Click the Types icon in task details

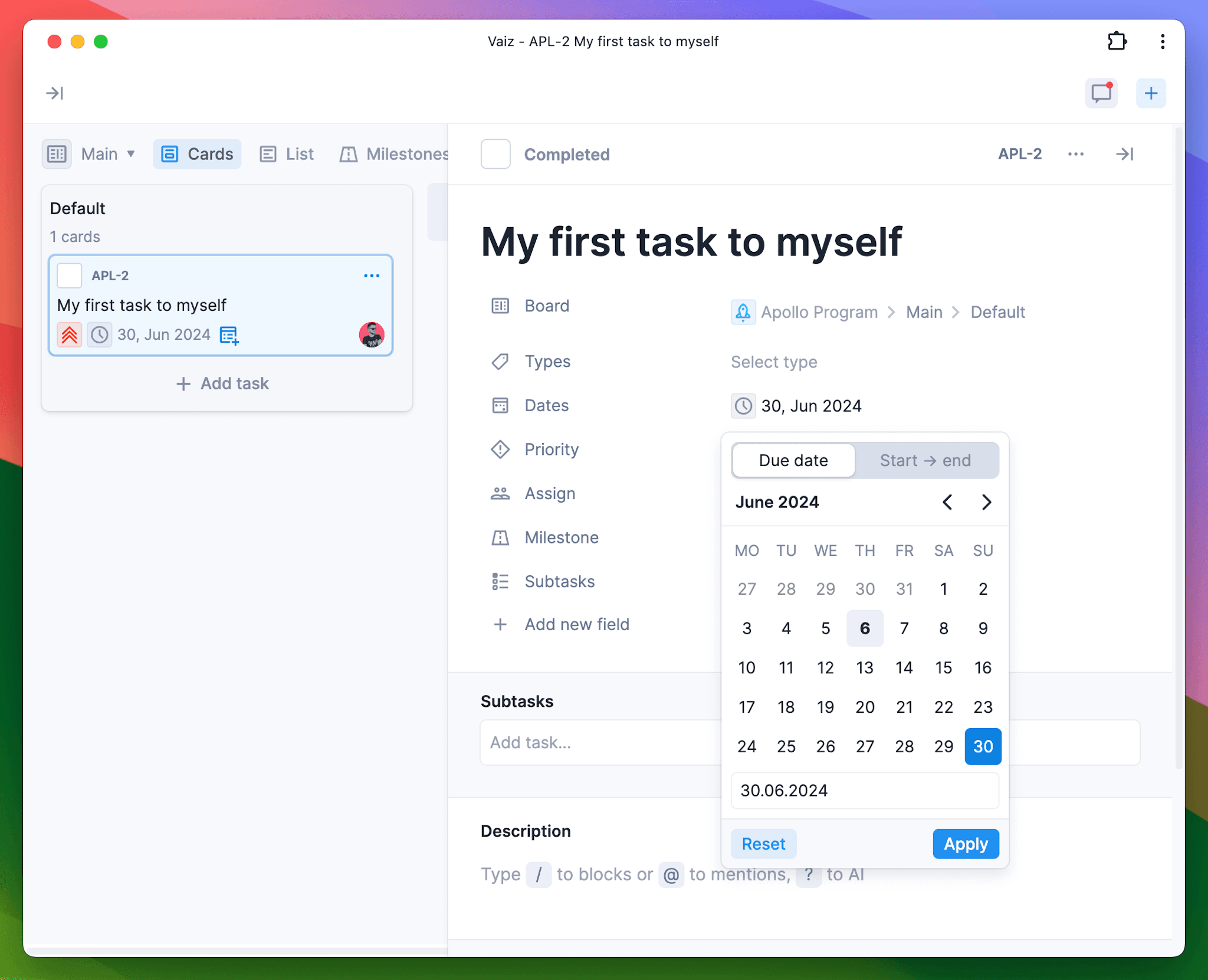click(499, 362)
